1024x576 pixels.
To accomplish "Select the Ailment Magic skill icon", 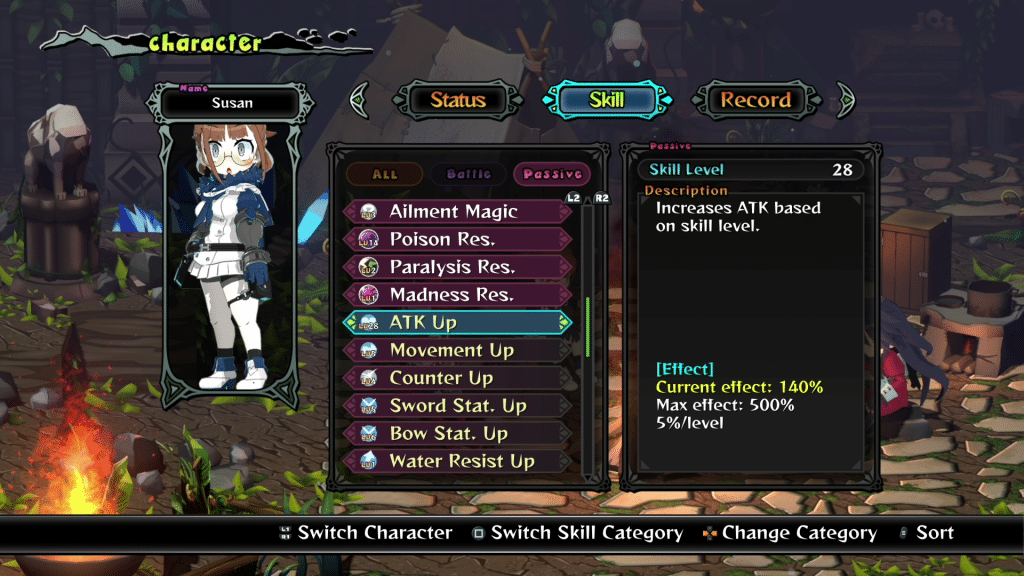I will (x=368, y=212).
